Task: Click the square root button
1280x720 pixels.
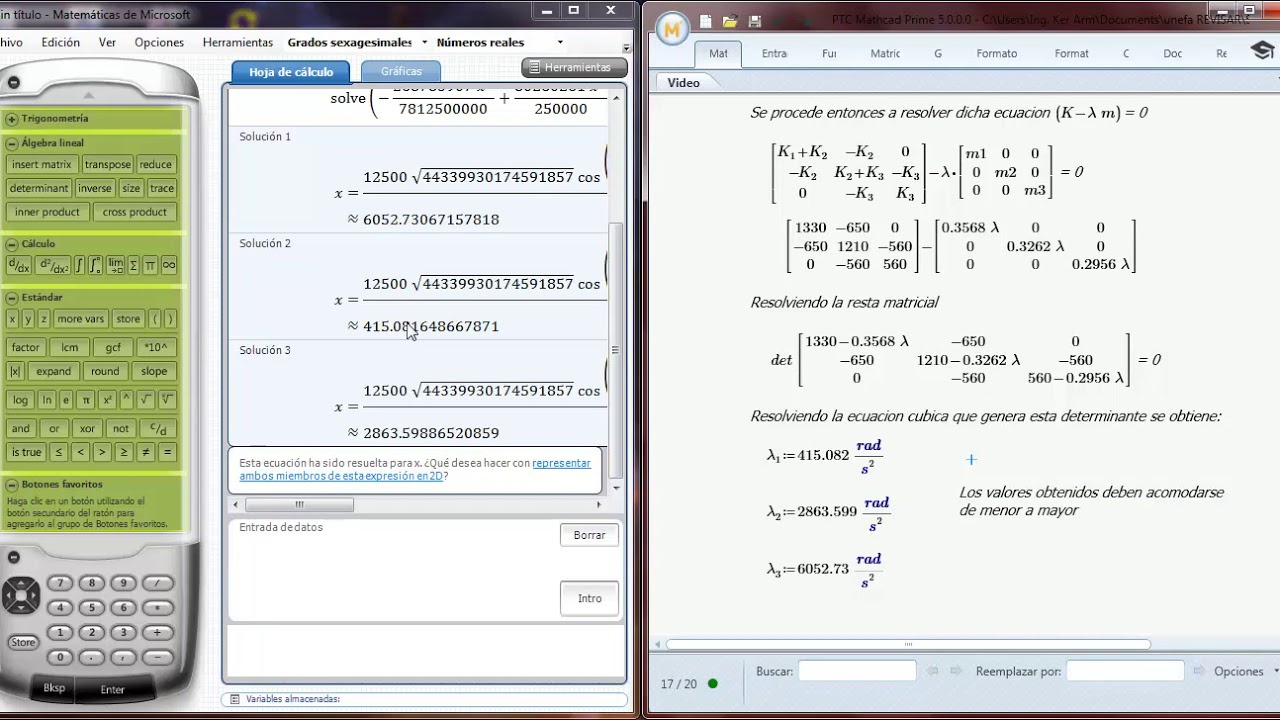Action: 145,400
